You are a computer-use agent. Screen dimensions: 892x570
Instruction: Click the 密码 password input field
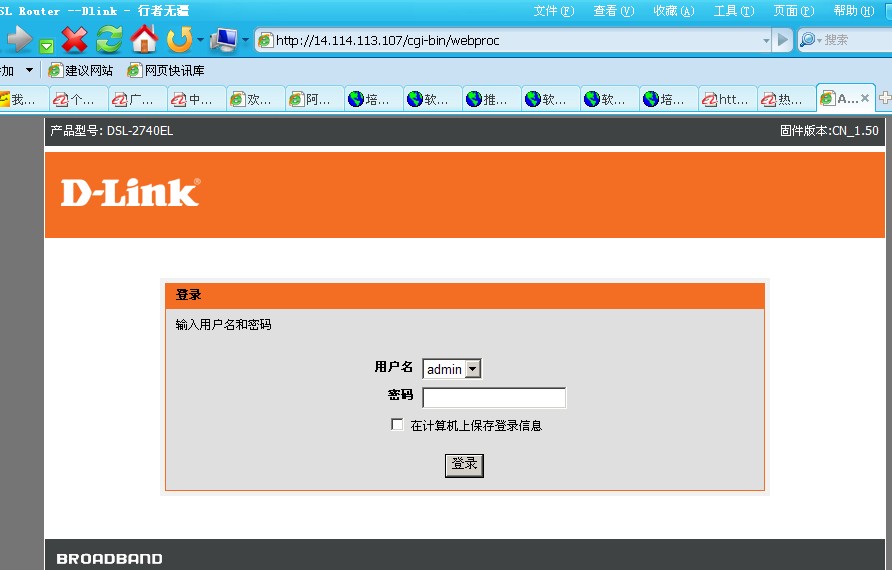(x=494, y=398)
